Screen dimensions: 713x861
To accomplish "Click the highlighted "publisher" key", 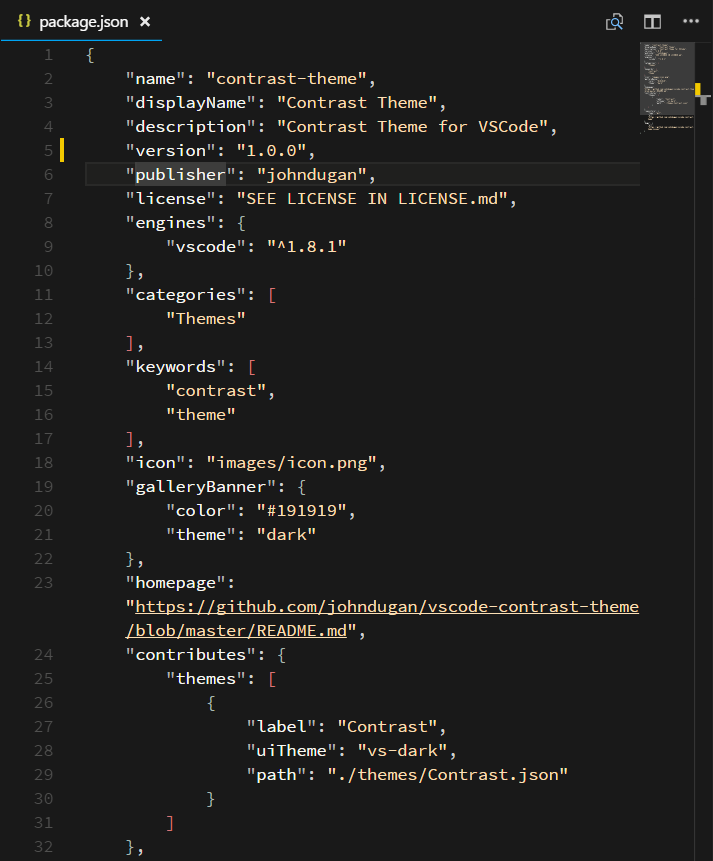I will (181, 175).
